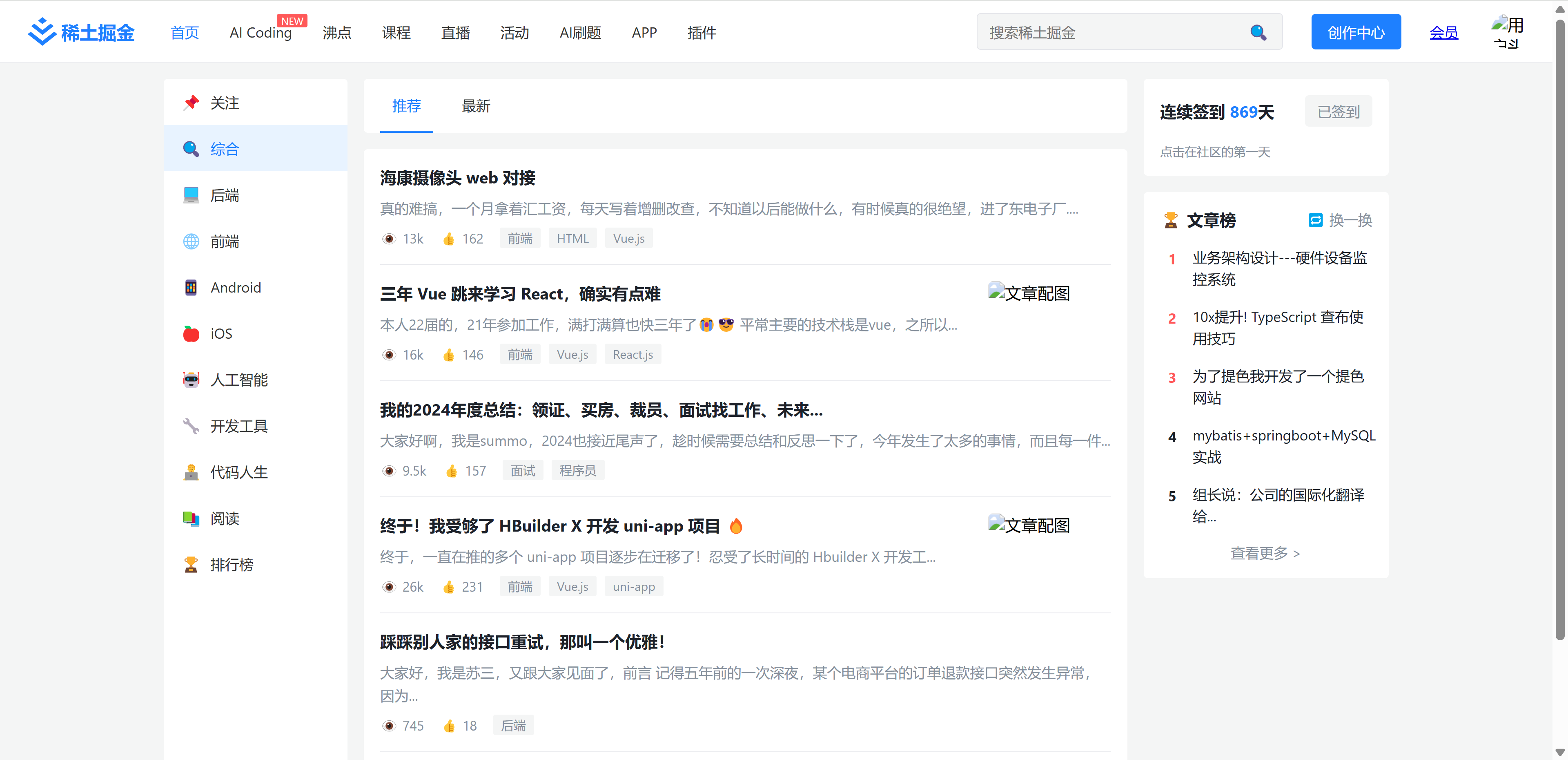The width and height of the screenshot is (1568, 760).
Task: Click the uni-app tag
Action: [634, 587]
